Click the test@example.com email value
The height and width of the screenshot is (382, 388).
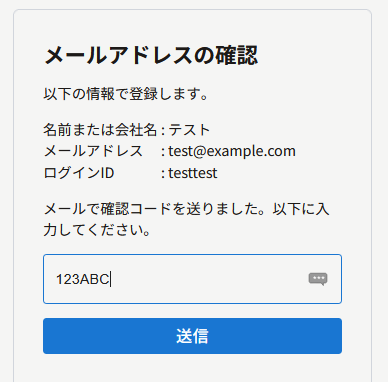[x=232, y=151]
